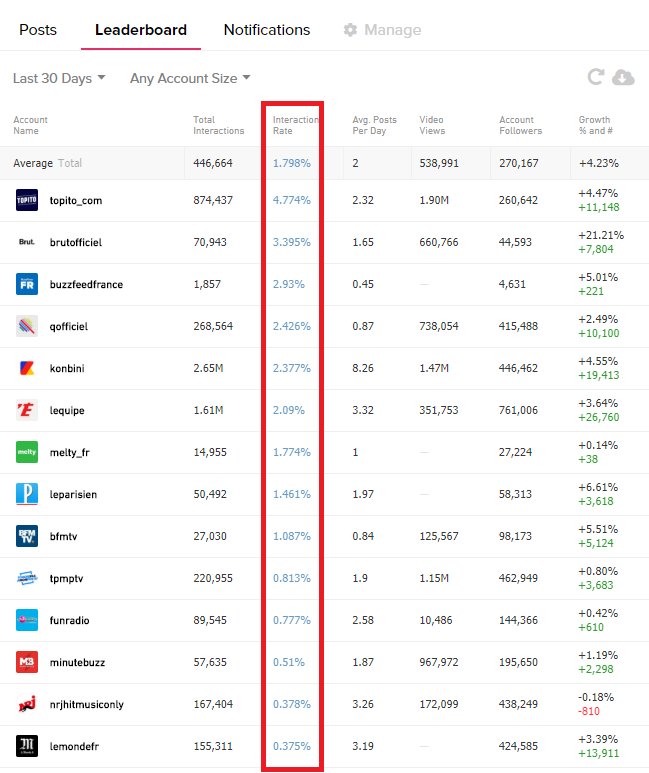Sort by Avg. Posts Per Day column

[x=374, y=125]
